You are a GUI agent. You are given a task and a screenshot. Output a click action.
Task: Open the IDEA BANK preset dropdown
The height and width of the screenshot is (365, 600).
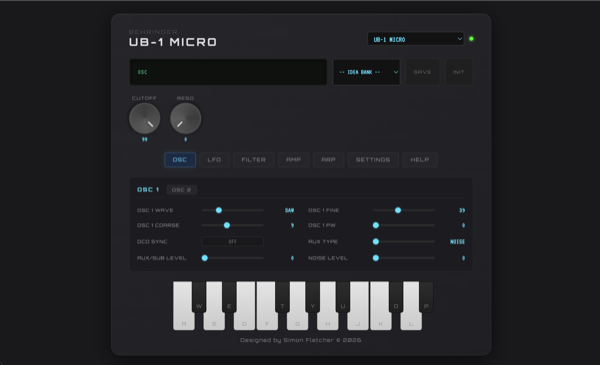367,72
